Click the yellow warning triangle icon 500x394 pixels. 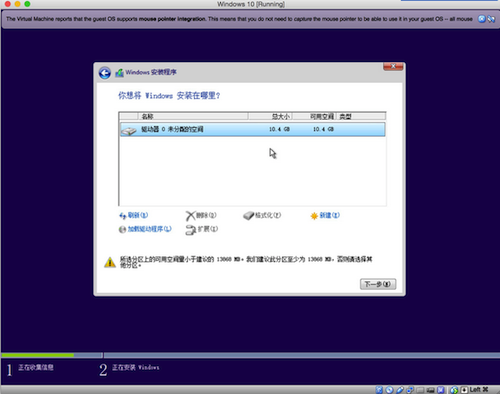(x=110, y=262)
